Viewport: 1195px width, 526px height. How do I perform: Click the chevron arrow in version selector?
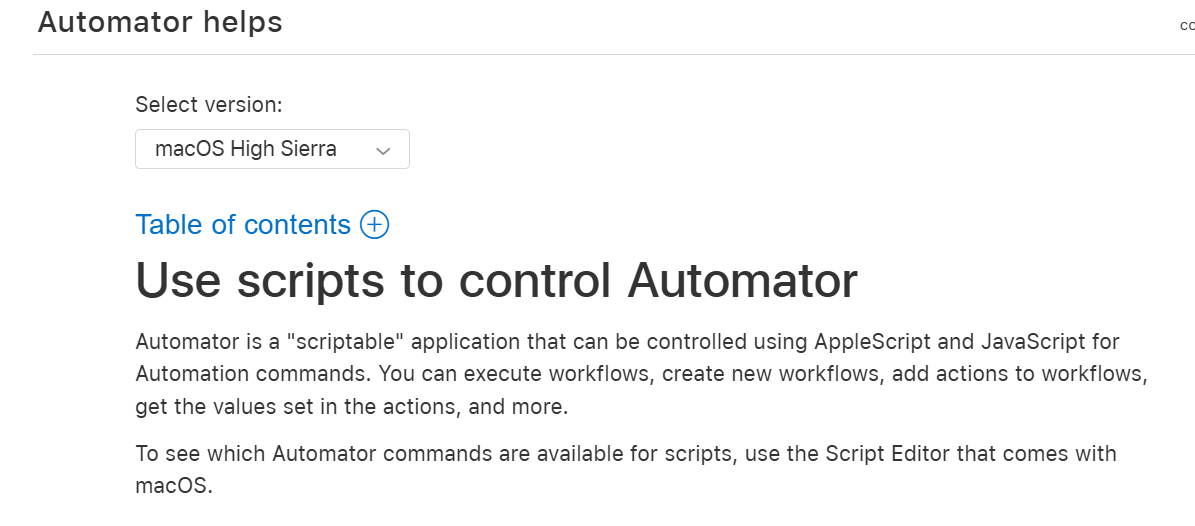382,151
